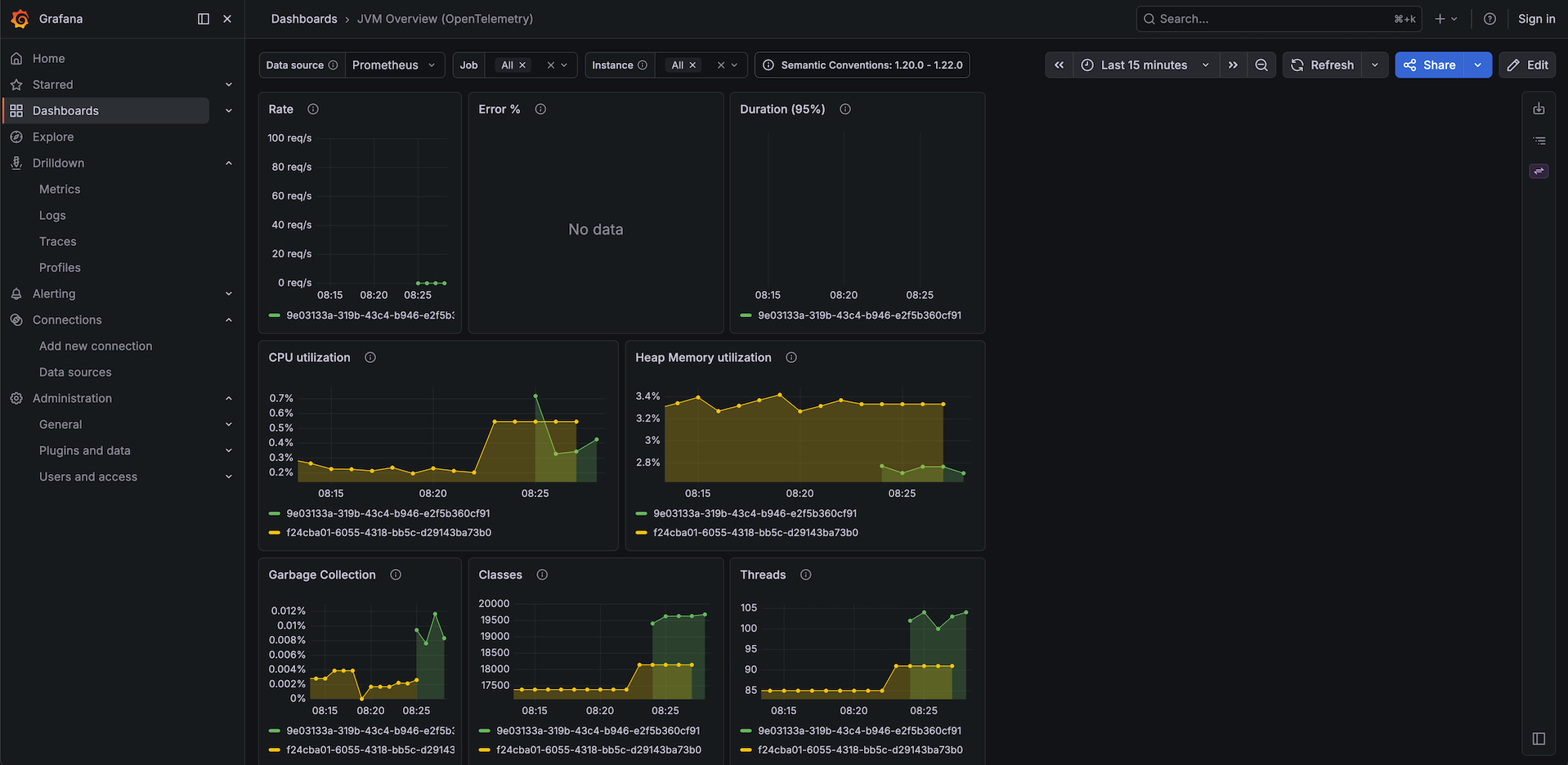The height and width of the screenshot is (765, 1568).
Task: Zoom out the time range
Action: click(1261, 65)
